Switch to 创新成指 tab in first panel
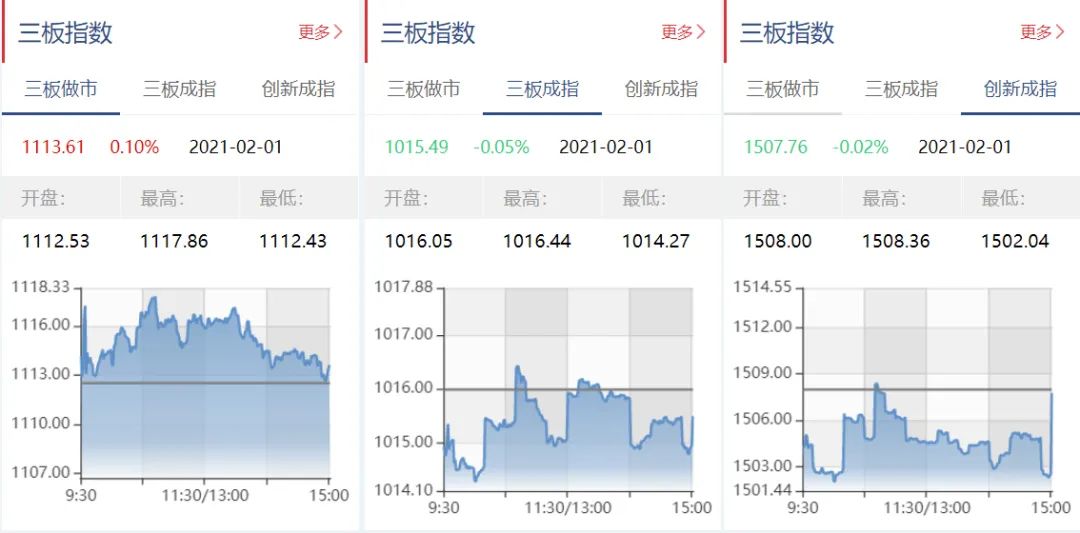Screen dimensions: 1080x533 (298, 89)
